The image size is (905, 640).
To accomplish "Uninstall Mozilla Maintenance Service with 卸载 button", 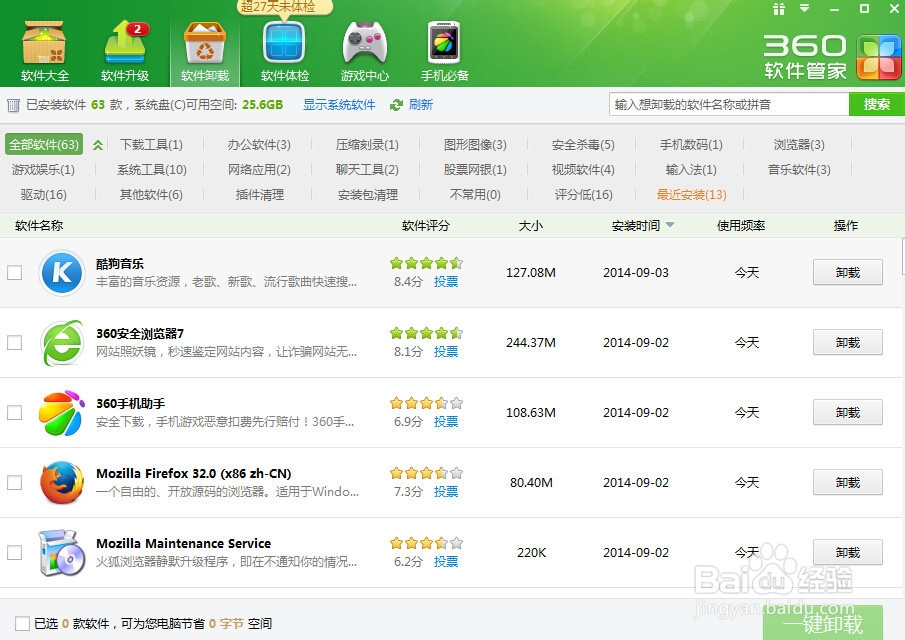I will click(x=848, y=553).
